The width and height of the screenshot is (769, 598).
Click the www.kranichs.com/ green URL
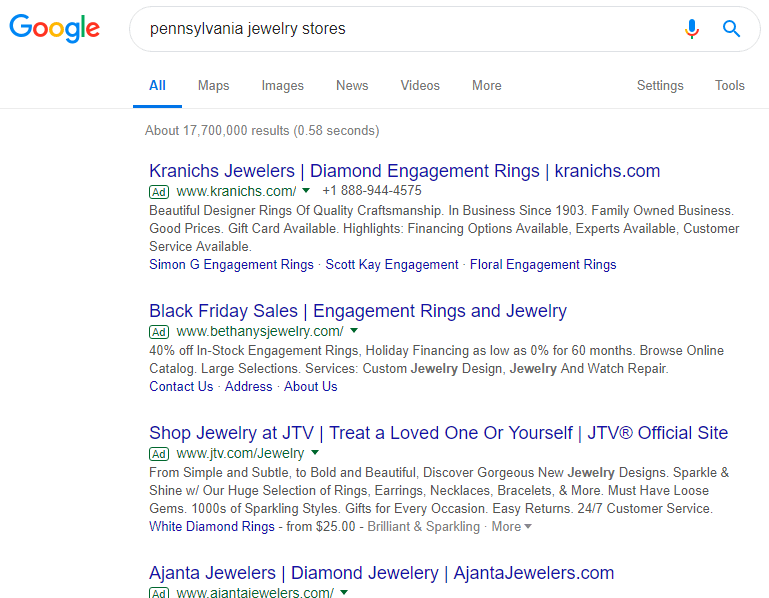[236, 191]
